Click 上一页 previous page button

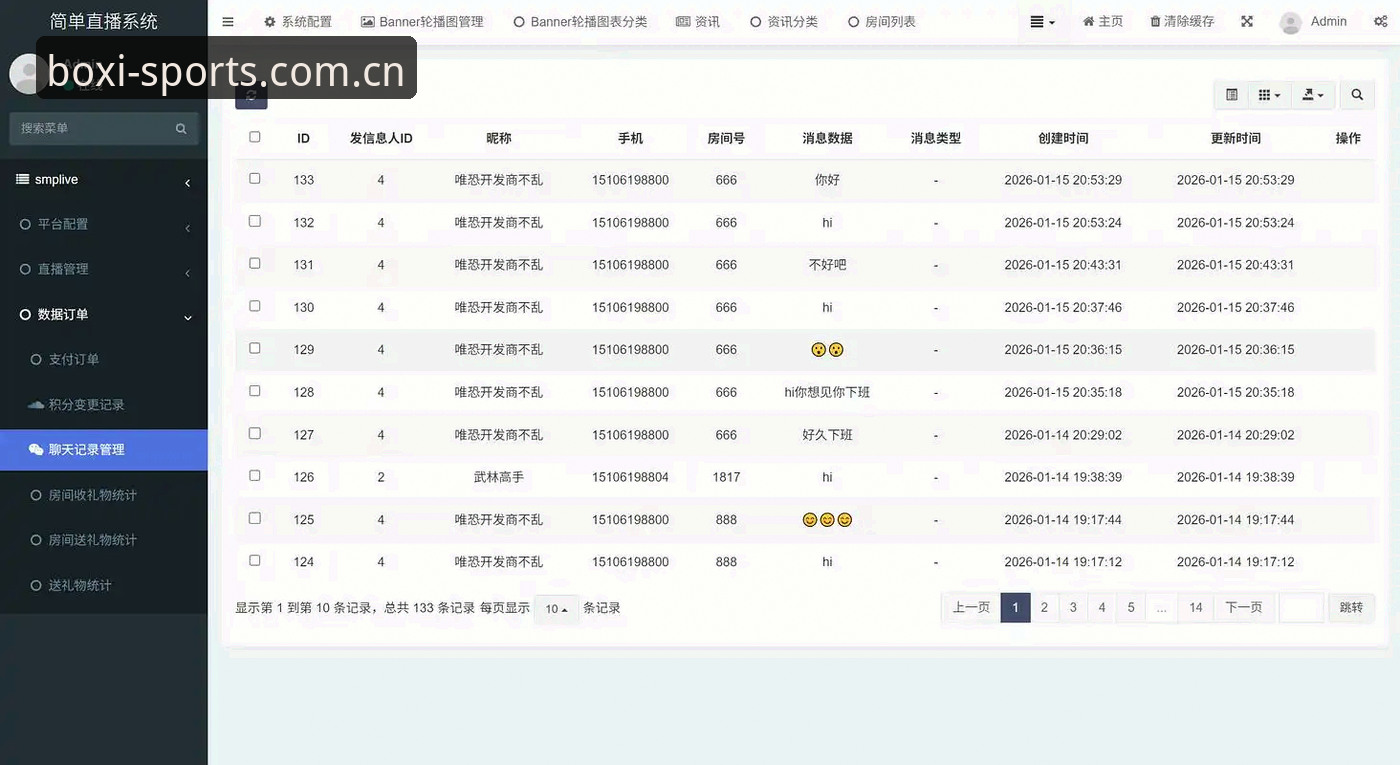971,607
